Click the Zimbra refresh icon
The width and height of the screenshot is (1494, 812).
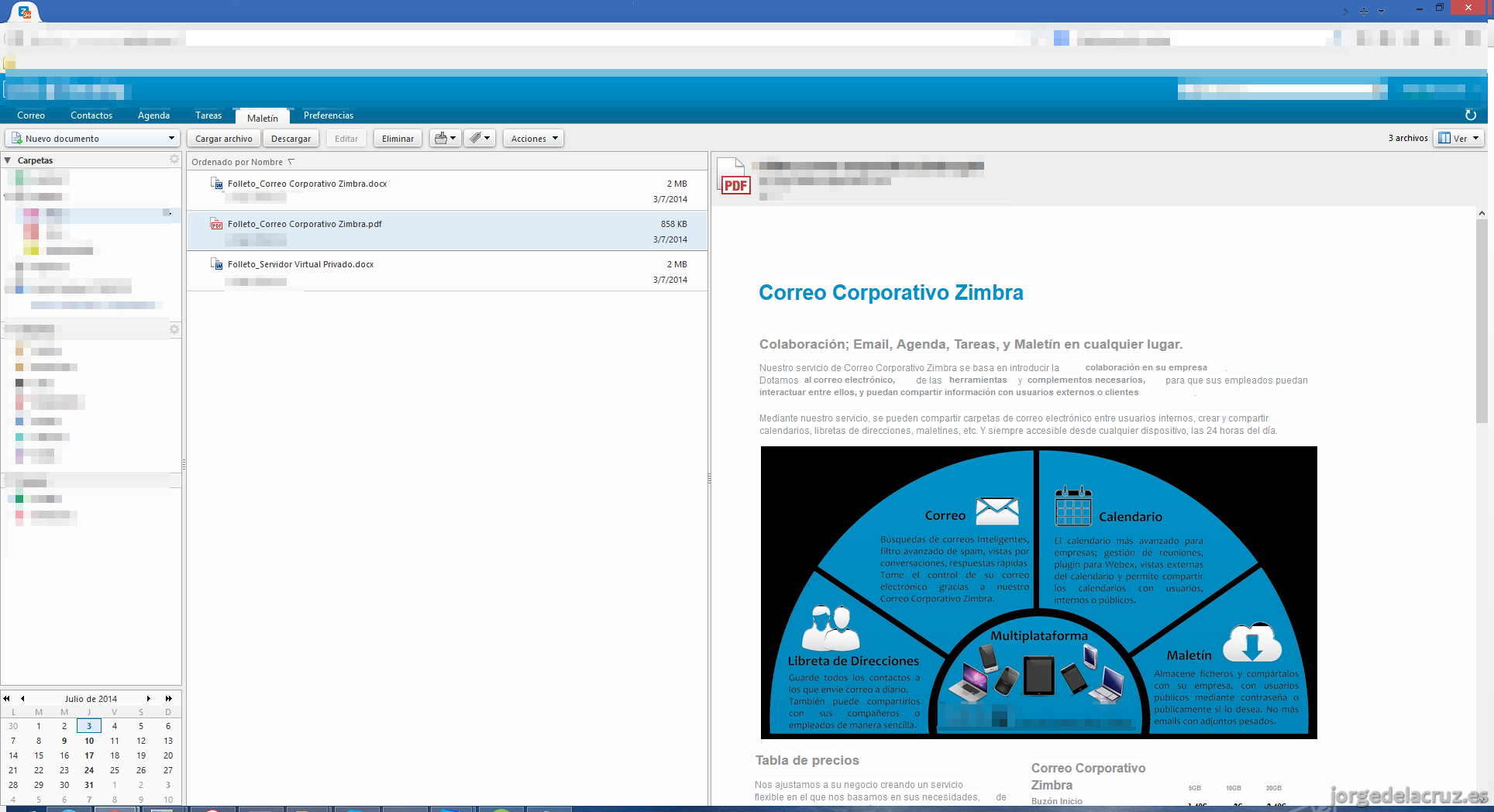1471,115
